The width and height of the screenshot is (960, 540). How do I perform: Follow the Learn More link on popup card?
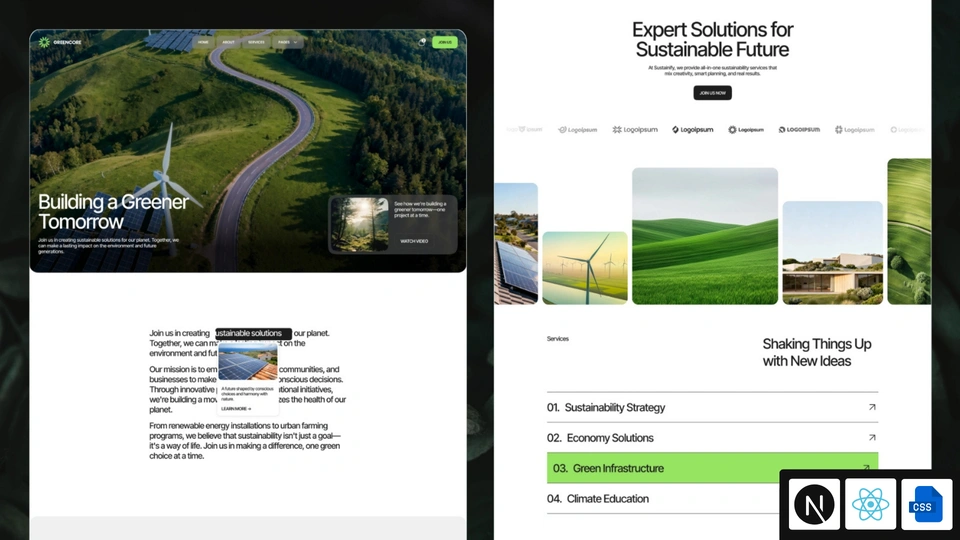236,408
